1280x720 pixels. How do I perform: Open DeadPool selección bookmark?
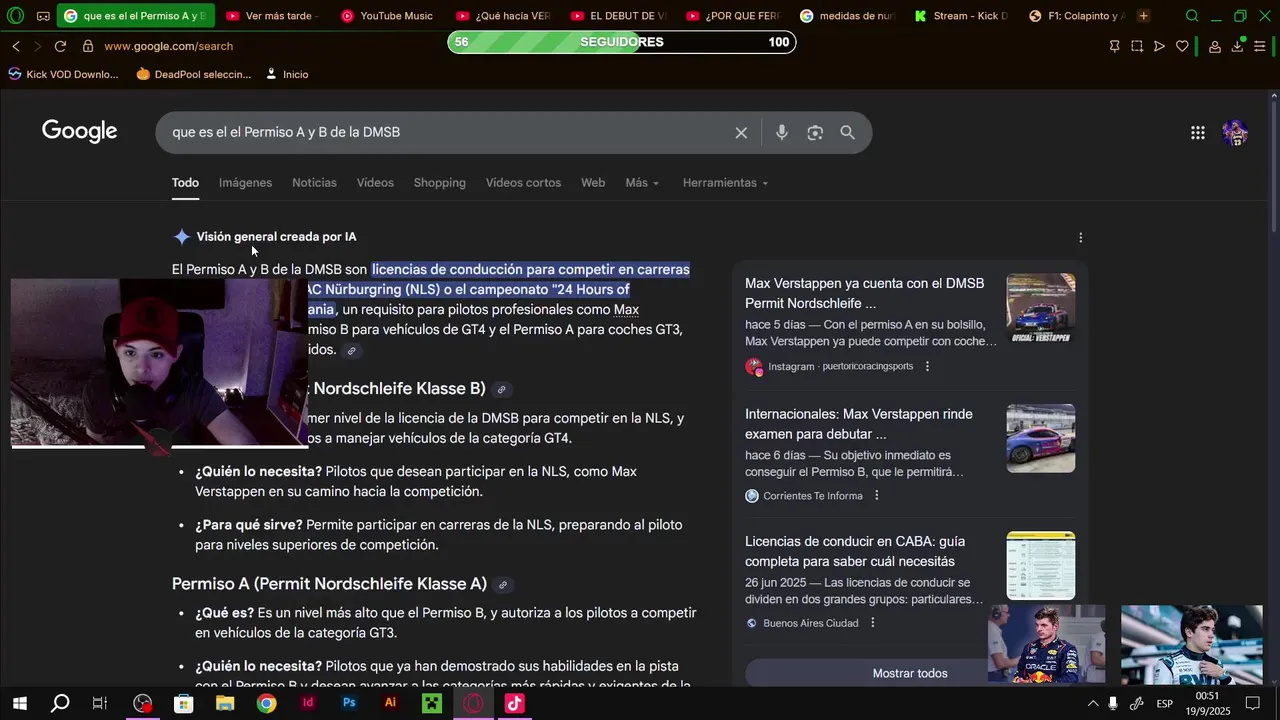[x=194, y=74]
